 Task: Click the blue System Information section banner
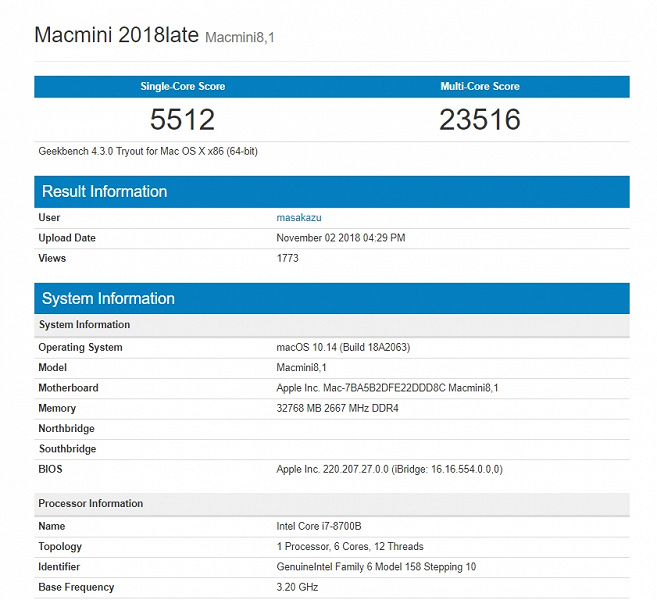[x=332, y=298]
